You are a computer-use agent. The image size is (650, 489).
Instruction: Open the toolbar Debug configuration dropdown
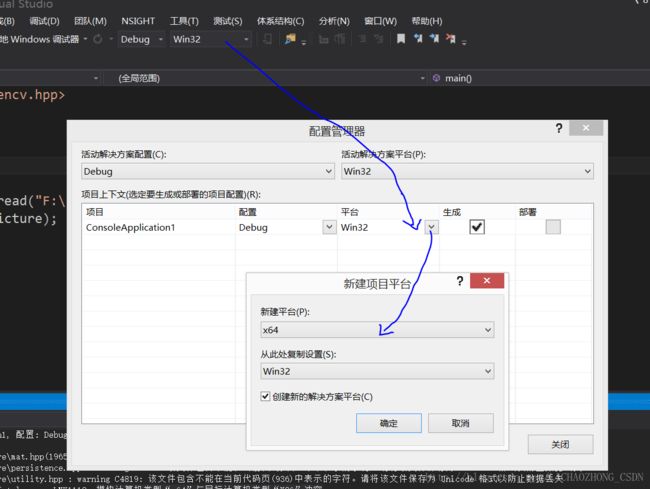click(x=142, y=39)
